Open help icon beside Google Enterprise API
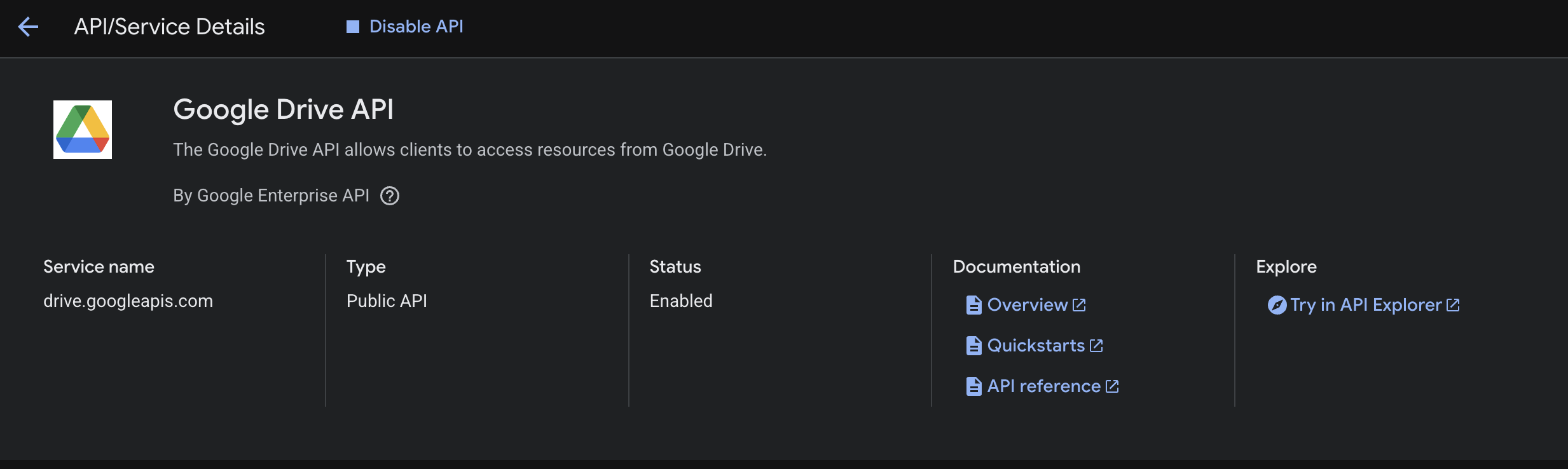The image size is (1568, 469). click(x=390, y=196)
